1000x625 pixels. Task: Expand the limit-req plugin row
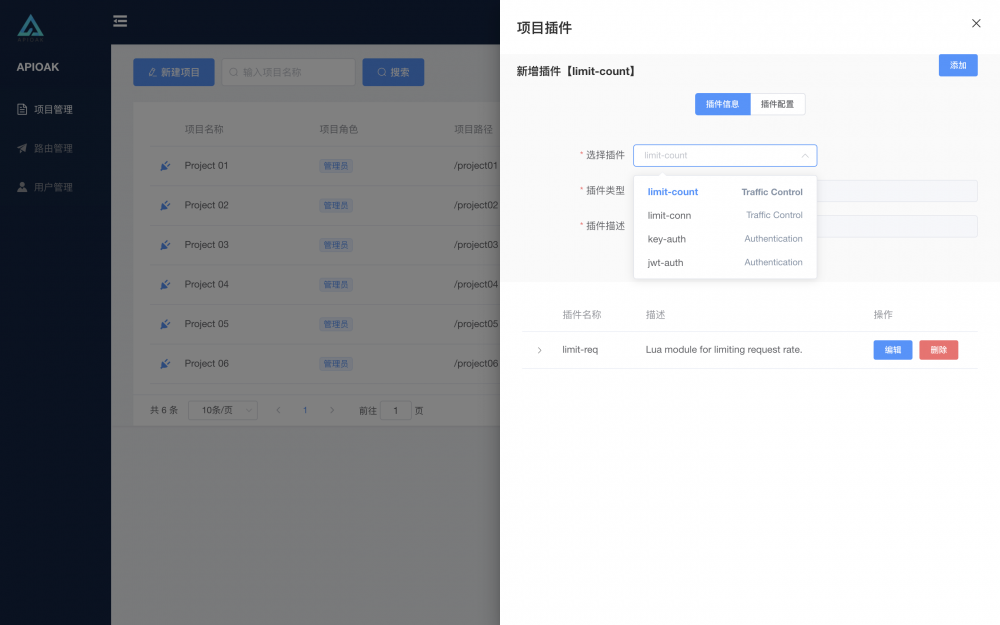(539, 350)
